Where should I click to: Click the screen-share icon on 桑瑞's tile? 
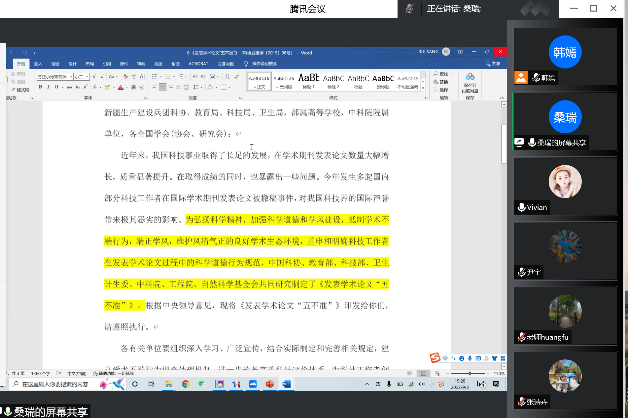coord(520,143)
